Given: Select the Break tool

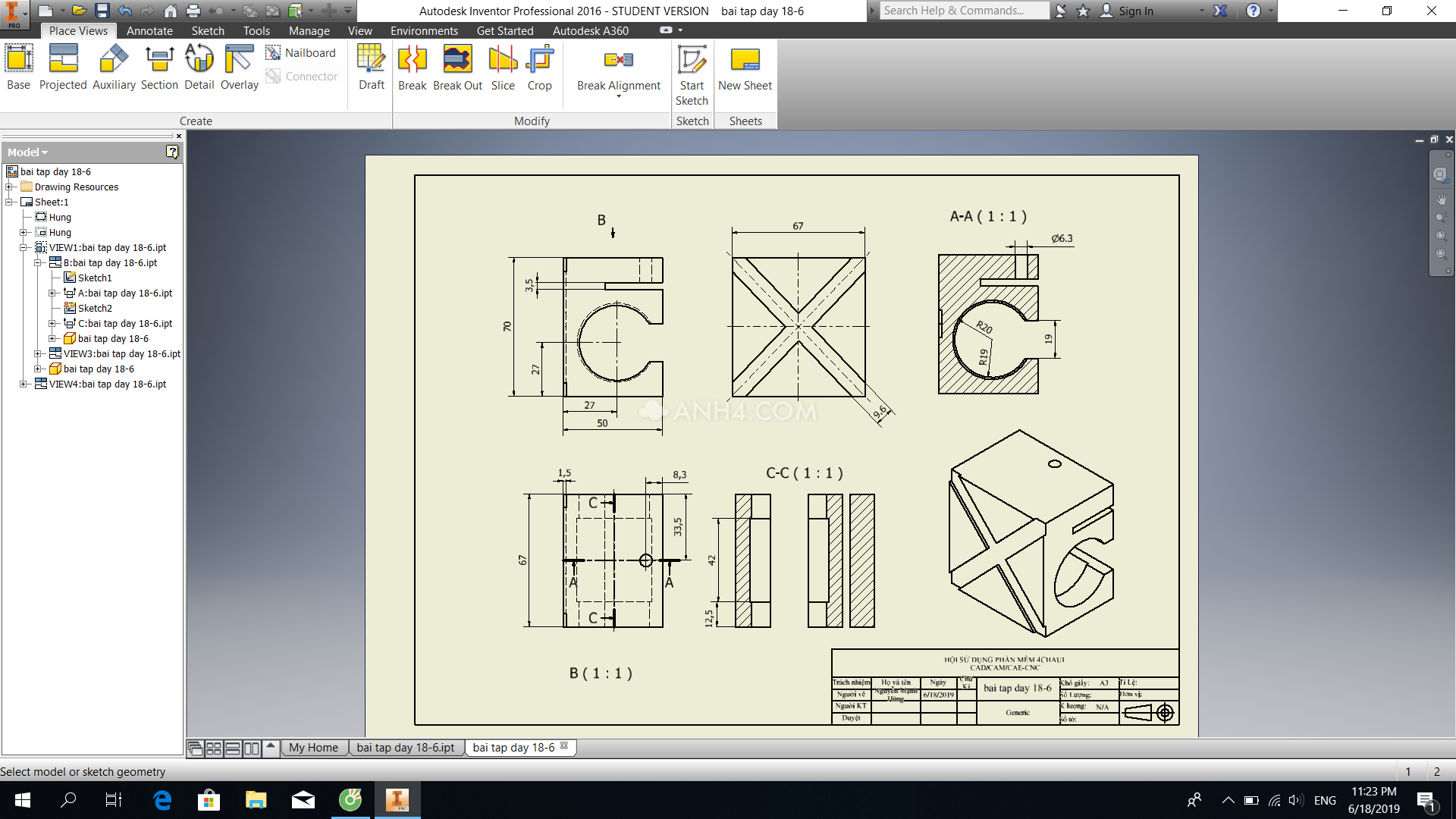Looking at the screenshot, I should (x=413, y=67).
